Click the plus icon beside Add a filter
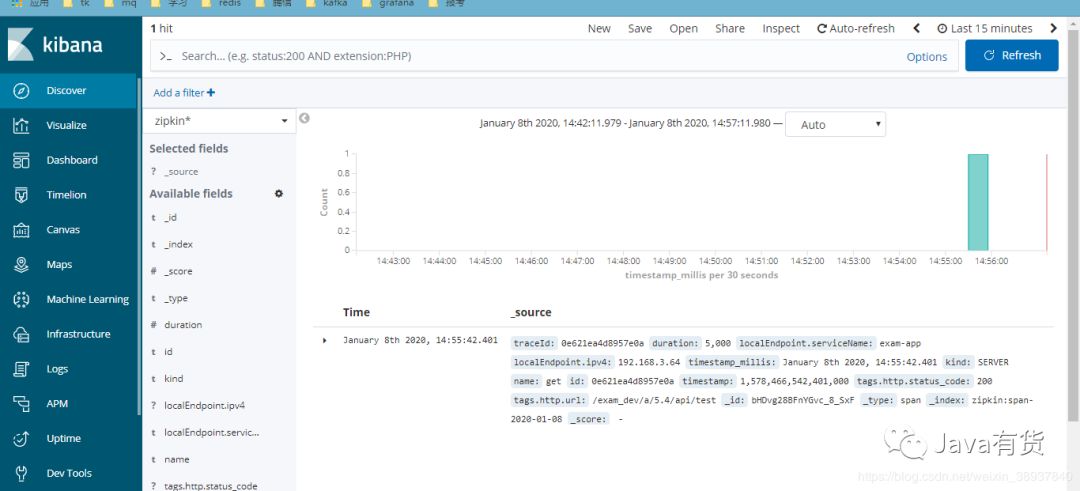Screen dimensions: 1080x491 (211, 92)
